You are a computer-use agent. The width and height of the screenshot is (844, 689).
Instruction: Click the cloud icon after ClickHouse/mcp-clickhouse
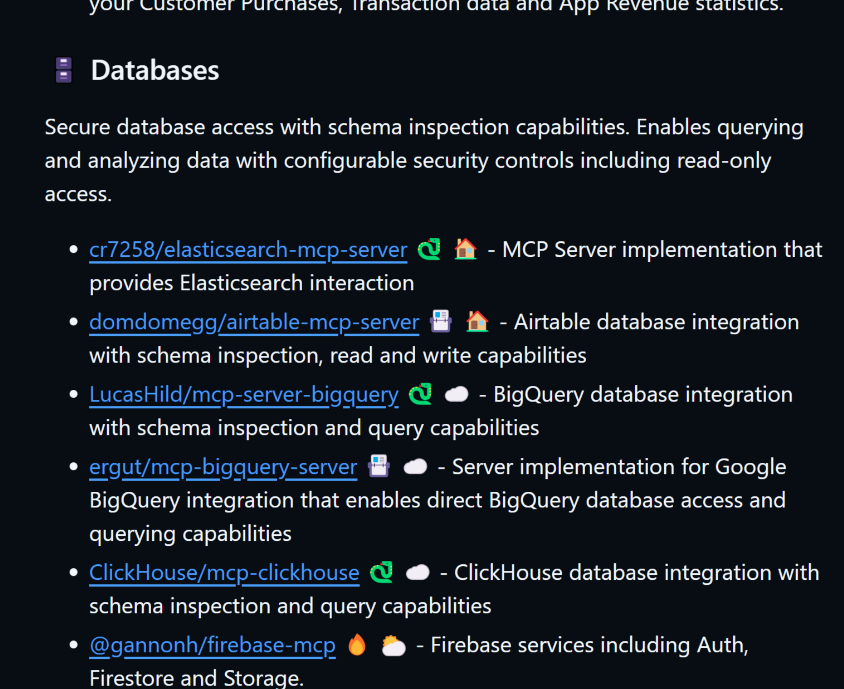417,573
